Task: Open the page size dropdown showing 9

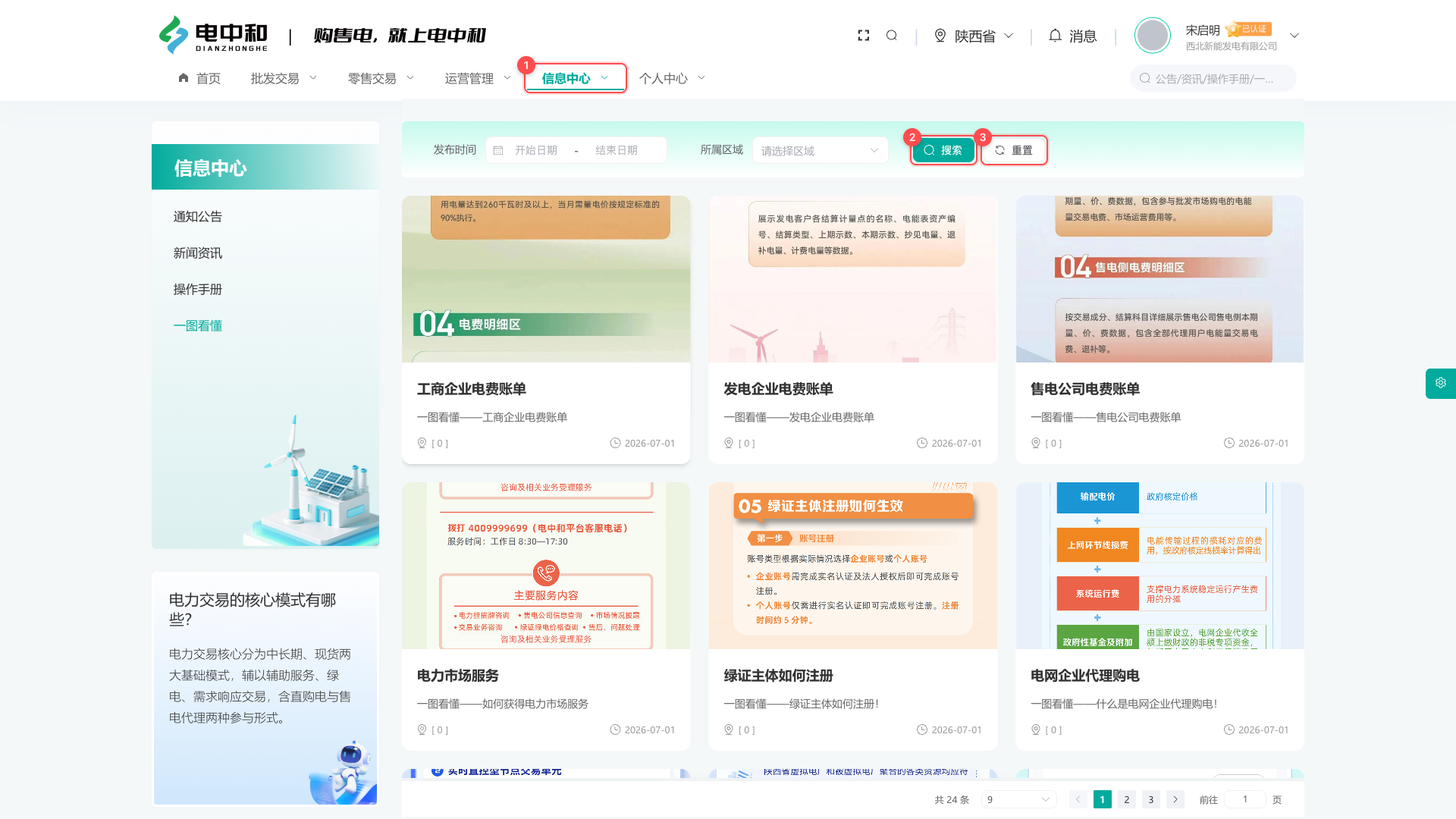Action: 1019,799
